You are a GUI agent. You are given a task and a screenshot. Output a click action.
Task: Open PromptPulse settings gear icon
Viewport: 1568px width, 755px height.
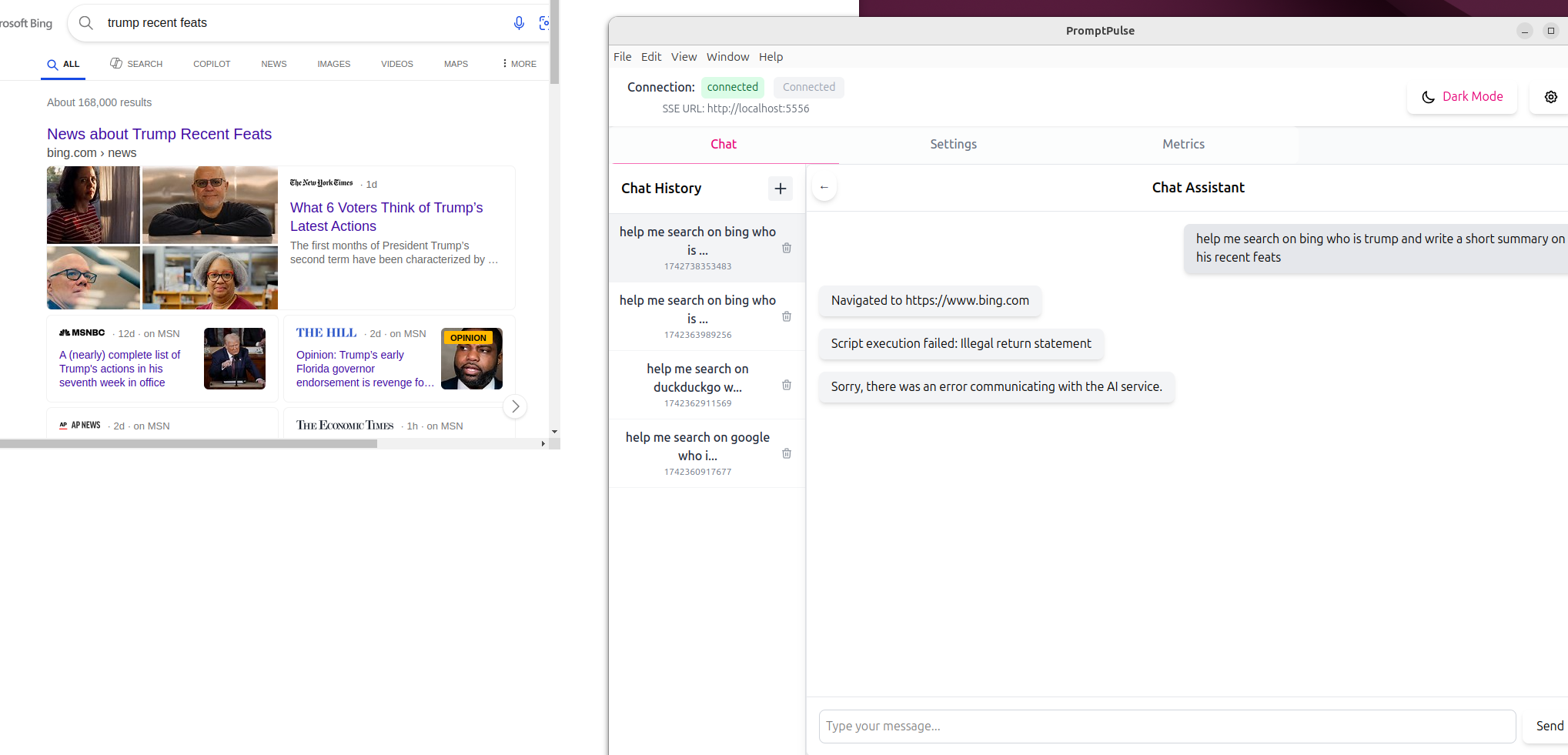point(1551,97)
